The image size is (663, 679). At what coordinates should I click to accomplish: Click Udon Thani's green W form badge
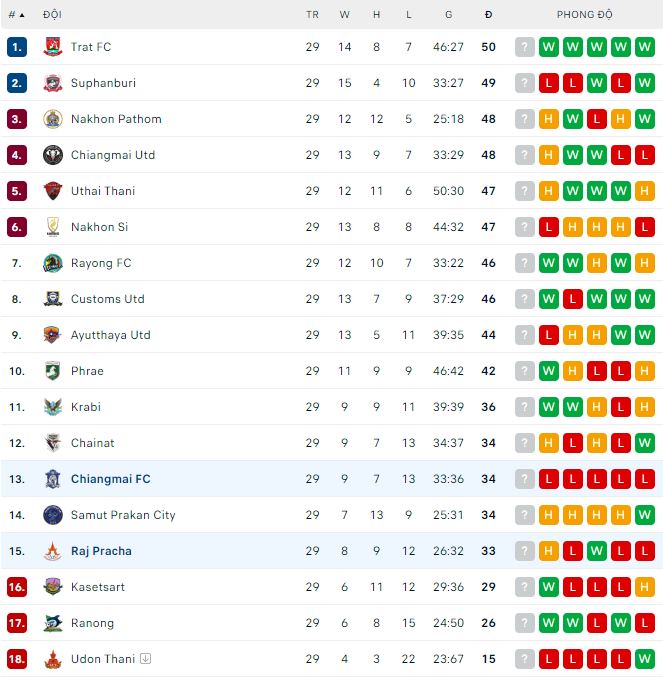point(645,659)
